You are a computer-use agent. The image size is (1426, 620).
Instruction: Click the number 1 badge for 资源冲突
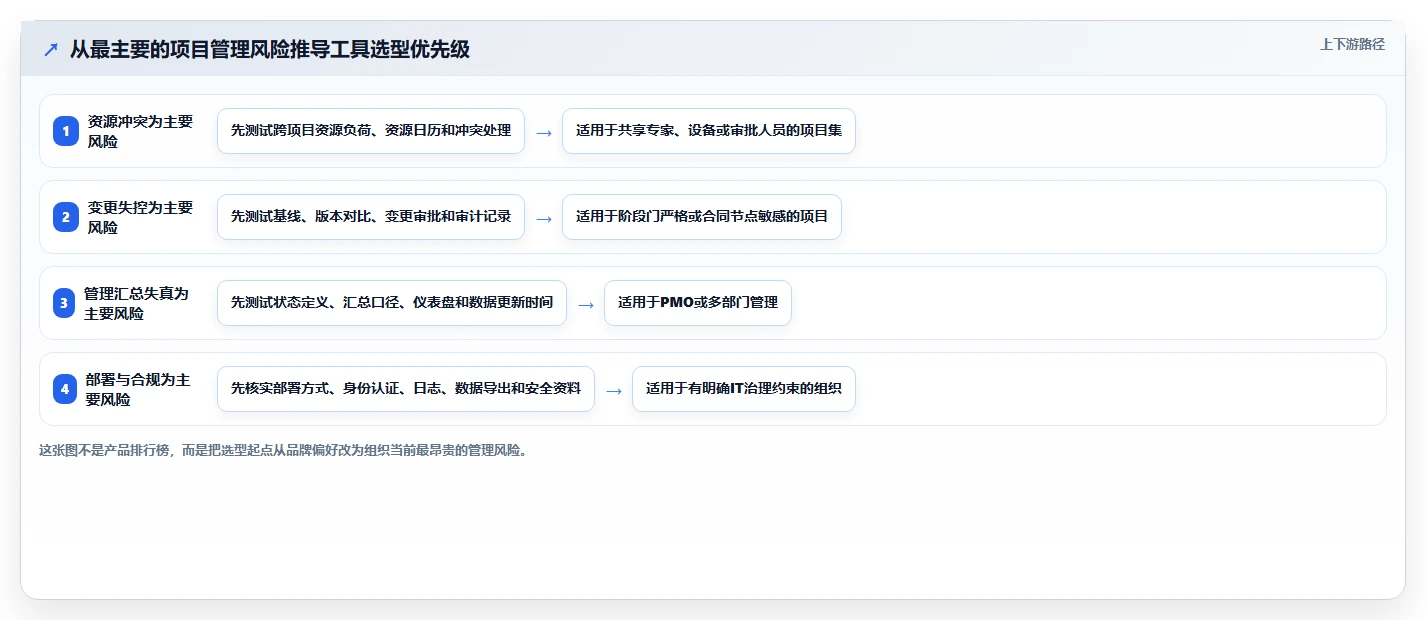[65, 131]
